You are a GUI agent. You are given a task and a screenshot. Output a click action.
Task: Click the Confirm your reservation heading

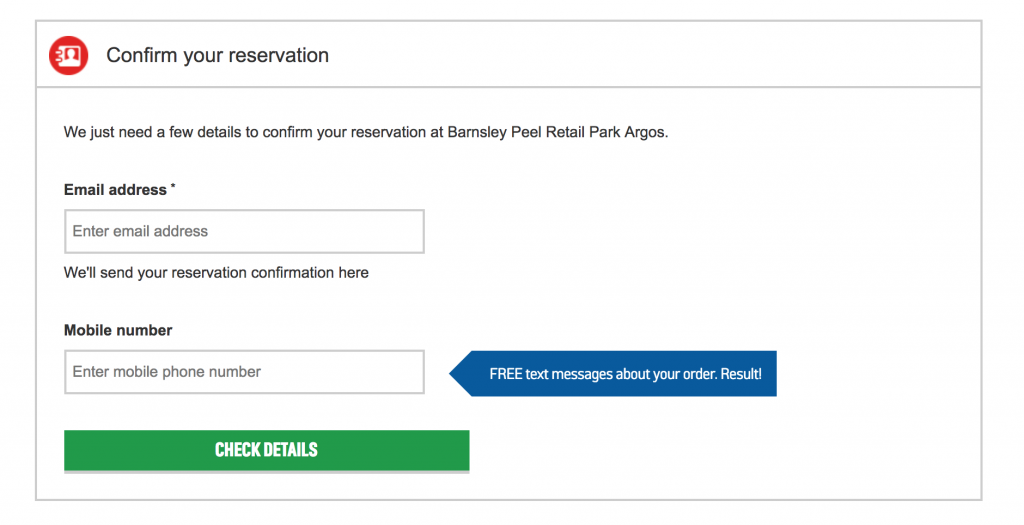tap(217, 56)
